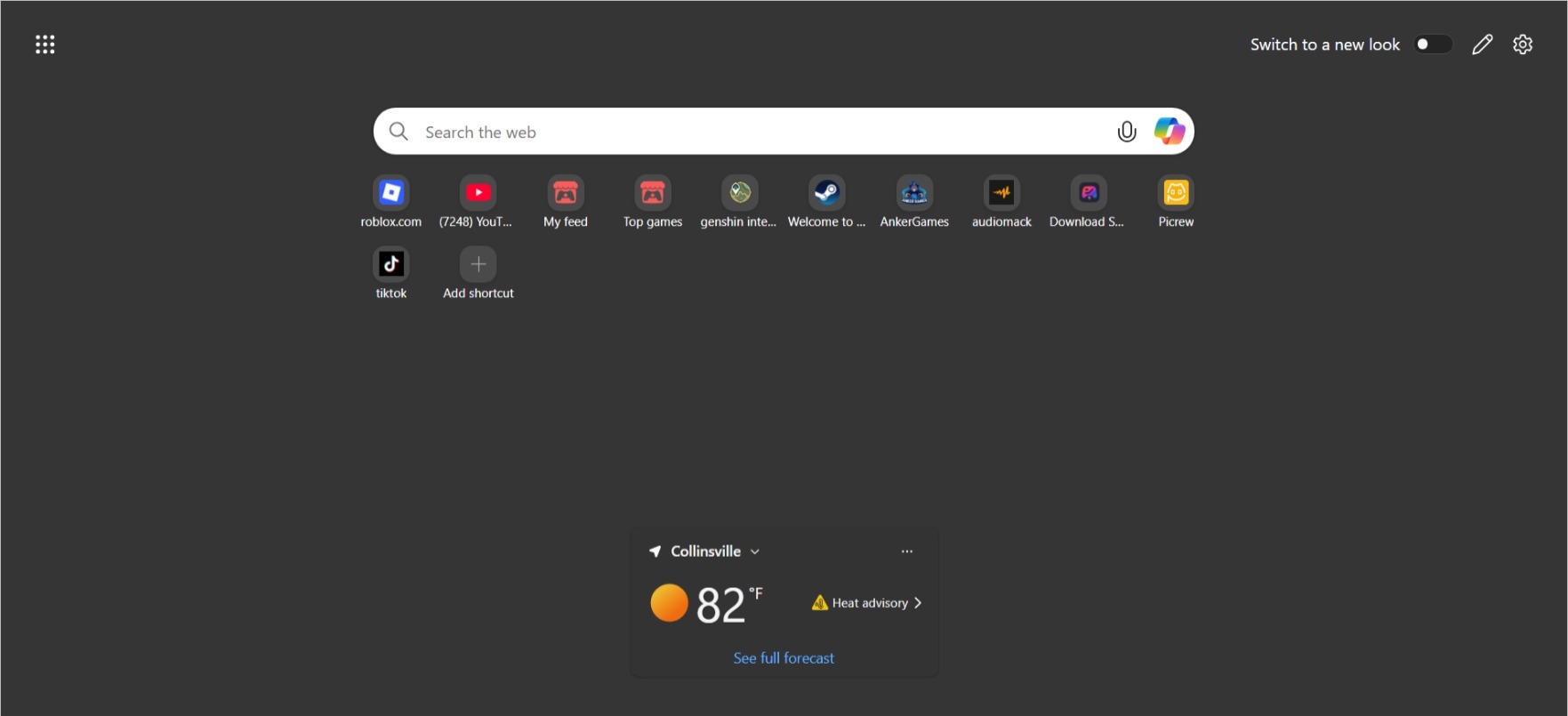Click the Switch to a new look label
Screen dimensions: 1568x716
coord(1325,44)
